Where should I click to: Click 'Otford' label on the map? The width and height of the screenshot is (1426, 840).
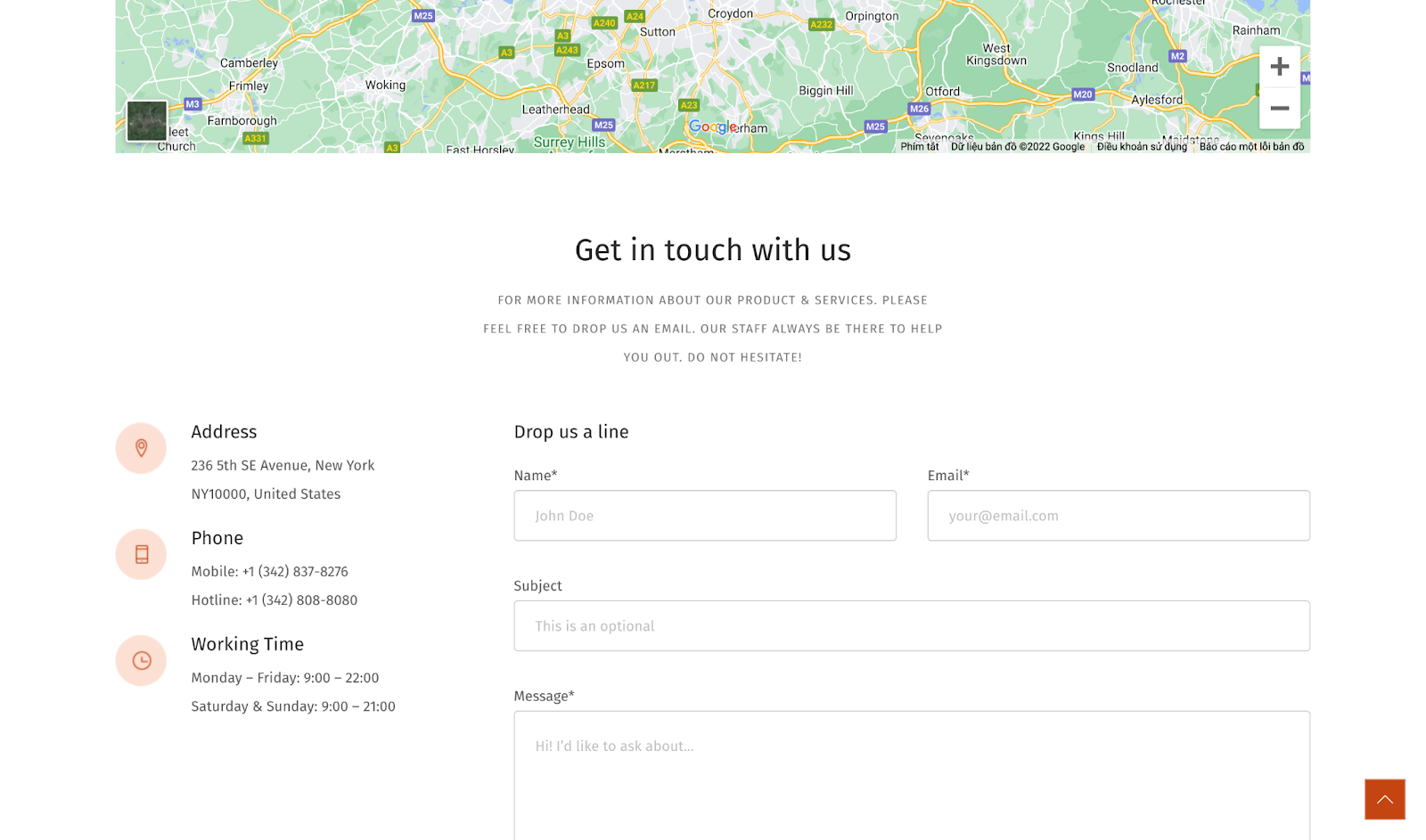coord(942,91)
